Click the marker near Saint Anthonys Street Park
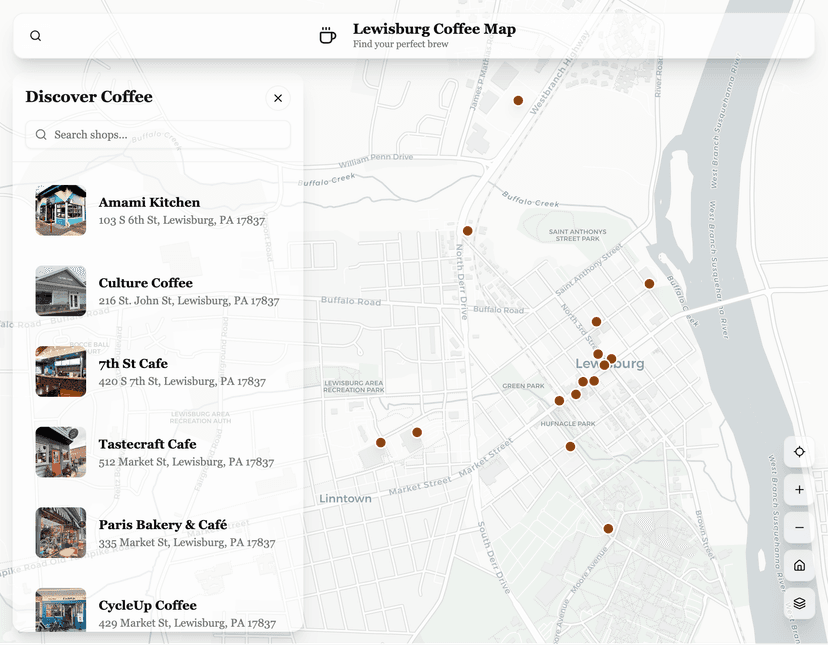828x645 pixels. coord(649,283)
